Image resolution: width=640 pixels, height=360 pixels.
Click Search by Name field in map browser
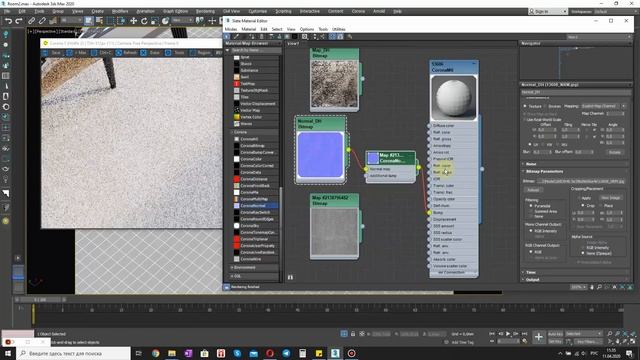255,50
